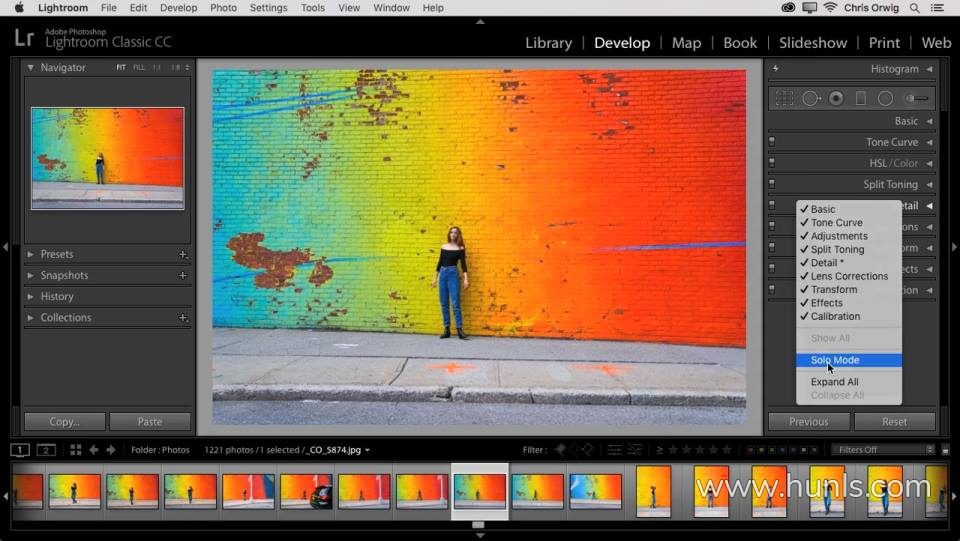Add a new preset with plus icon

[x=182, y=254]
